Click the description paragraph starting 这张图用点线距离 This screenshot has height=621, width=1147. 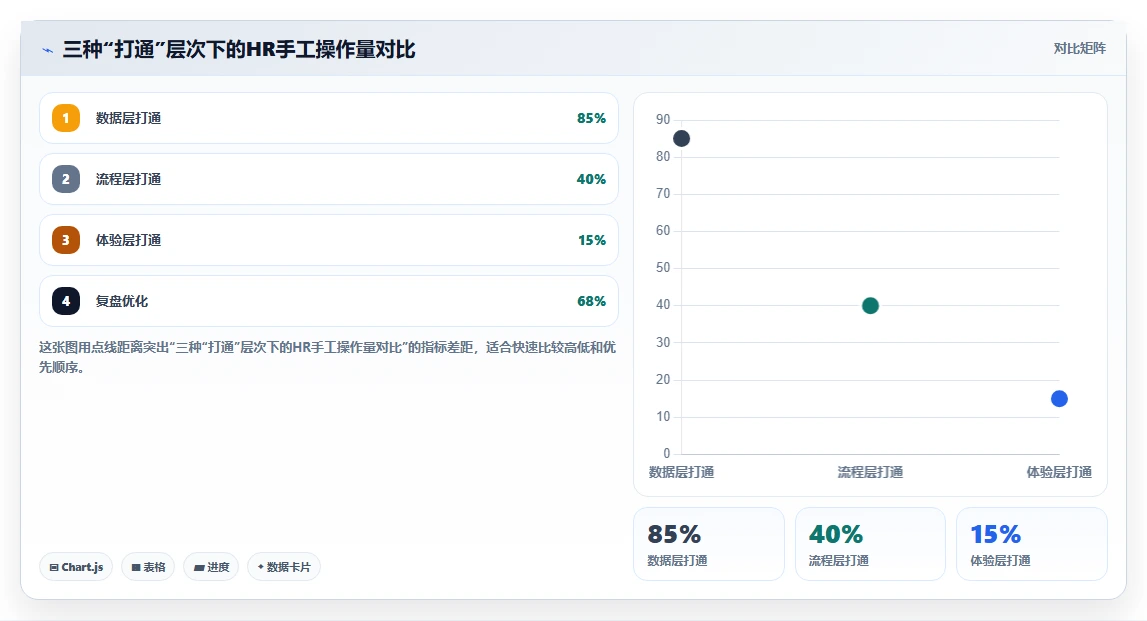tap(327, 357)
